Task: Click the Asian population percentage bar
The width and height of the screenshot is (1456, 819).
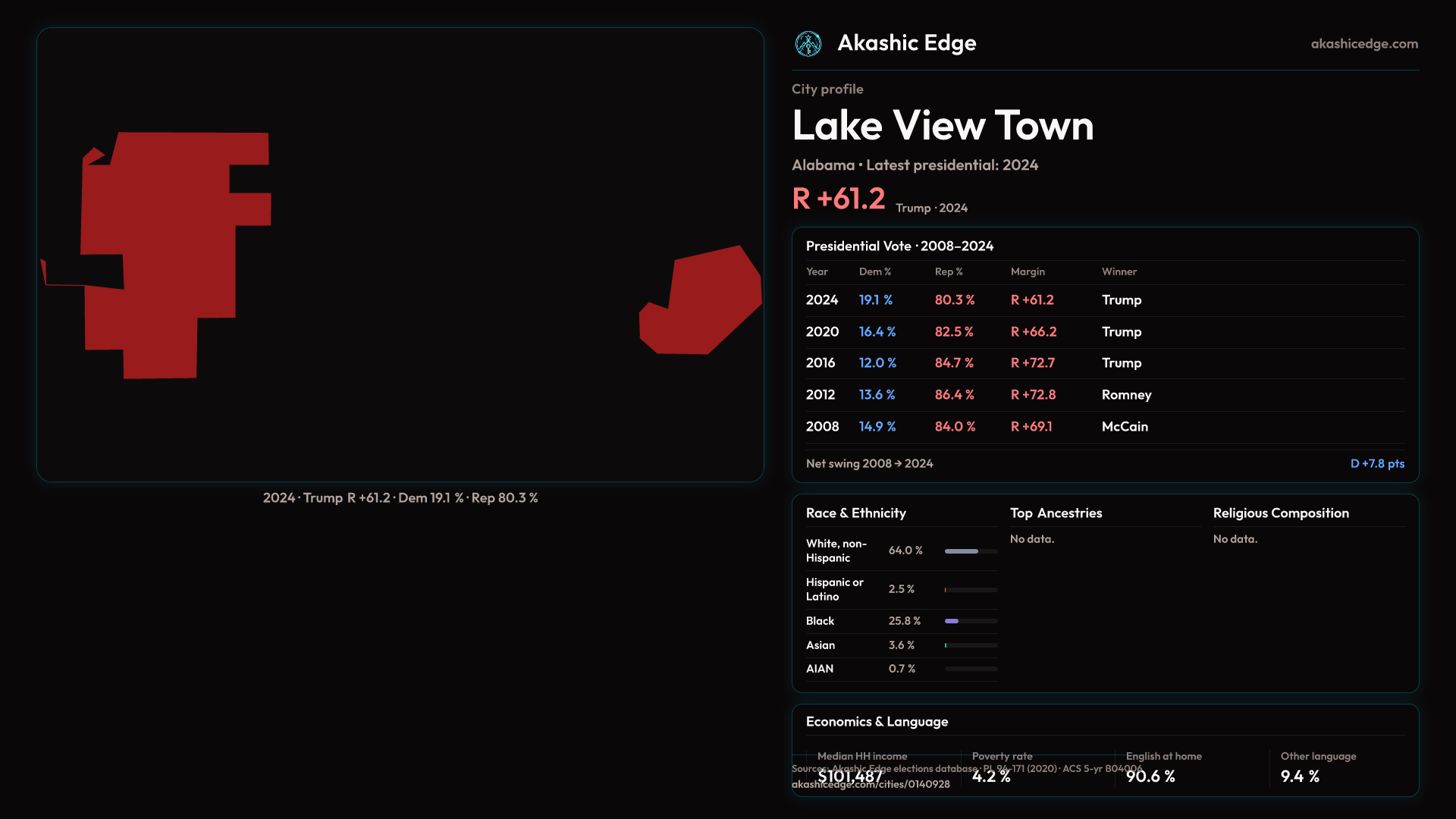Action: (x=971, y=645)
